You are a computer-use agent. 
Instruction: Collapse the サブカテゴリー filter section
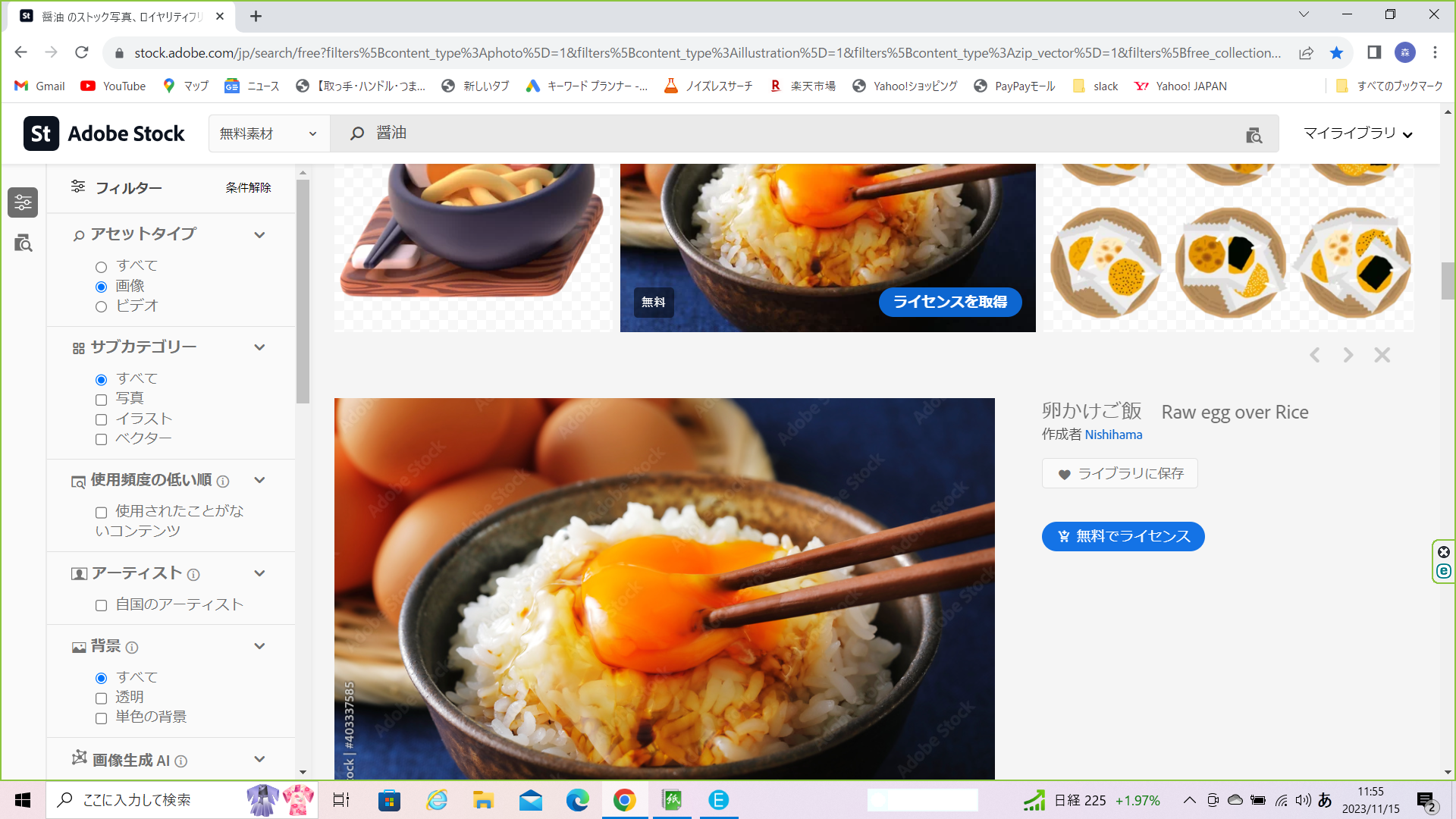[x=259, y=347]
